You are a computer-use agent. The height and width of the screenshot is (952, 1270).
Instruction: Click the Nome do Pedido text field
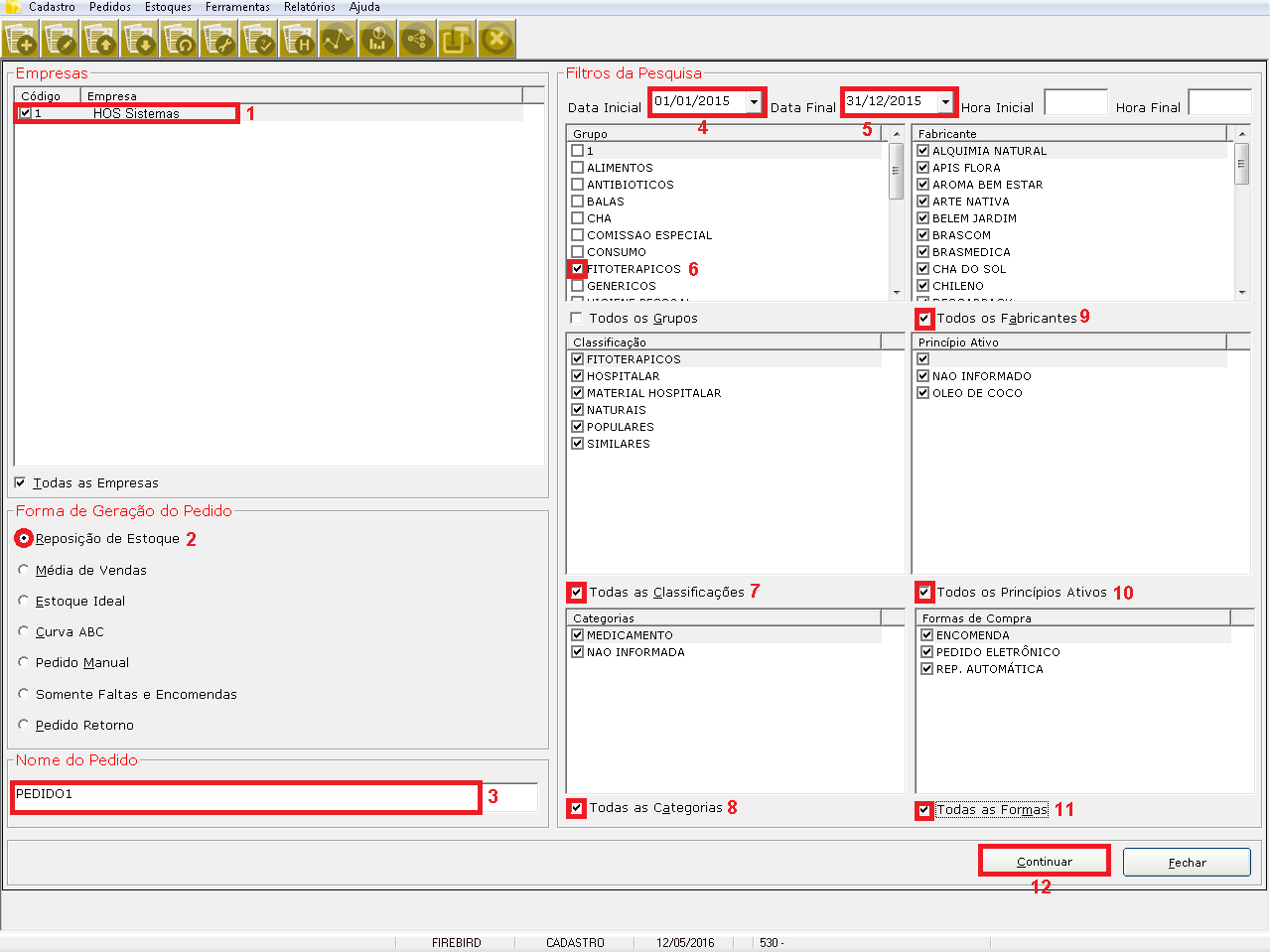(245, 796)
